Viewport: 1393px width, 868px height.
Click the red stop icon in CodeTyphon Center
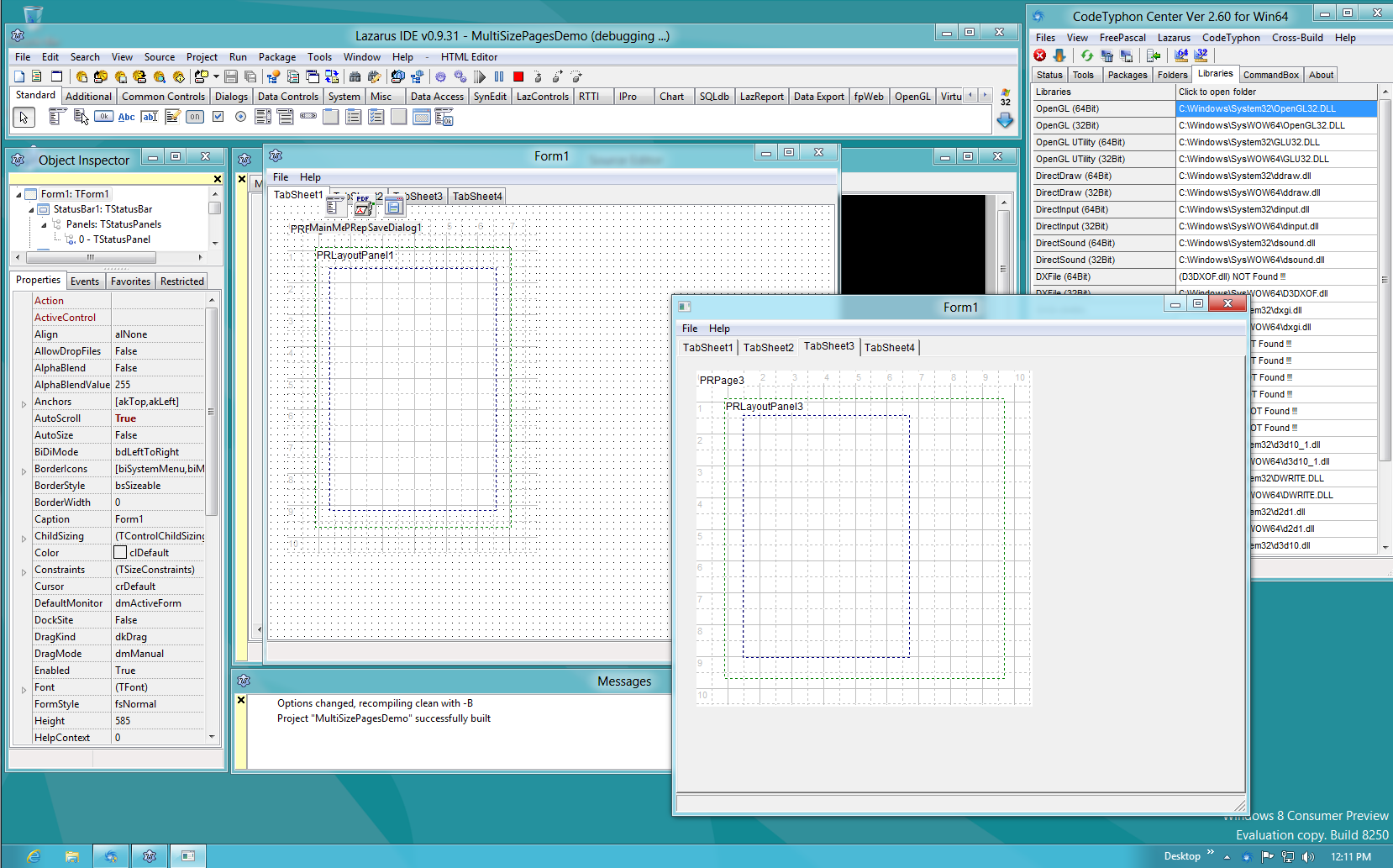1040,55
